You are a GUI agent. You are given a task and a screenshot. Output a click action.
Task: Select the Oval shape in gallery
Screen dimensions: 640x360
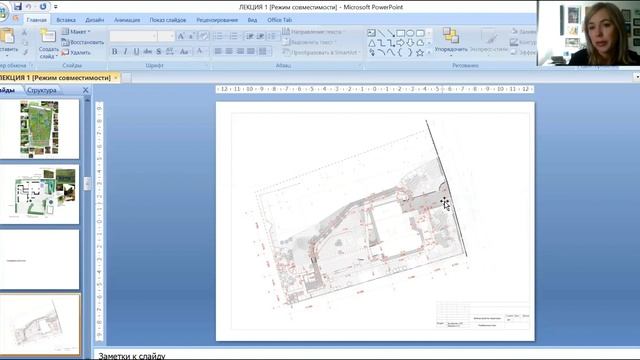click(x=410, y=33)
